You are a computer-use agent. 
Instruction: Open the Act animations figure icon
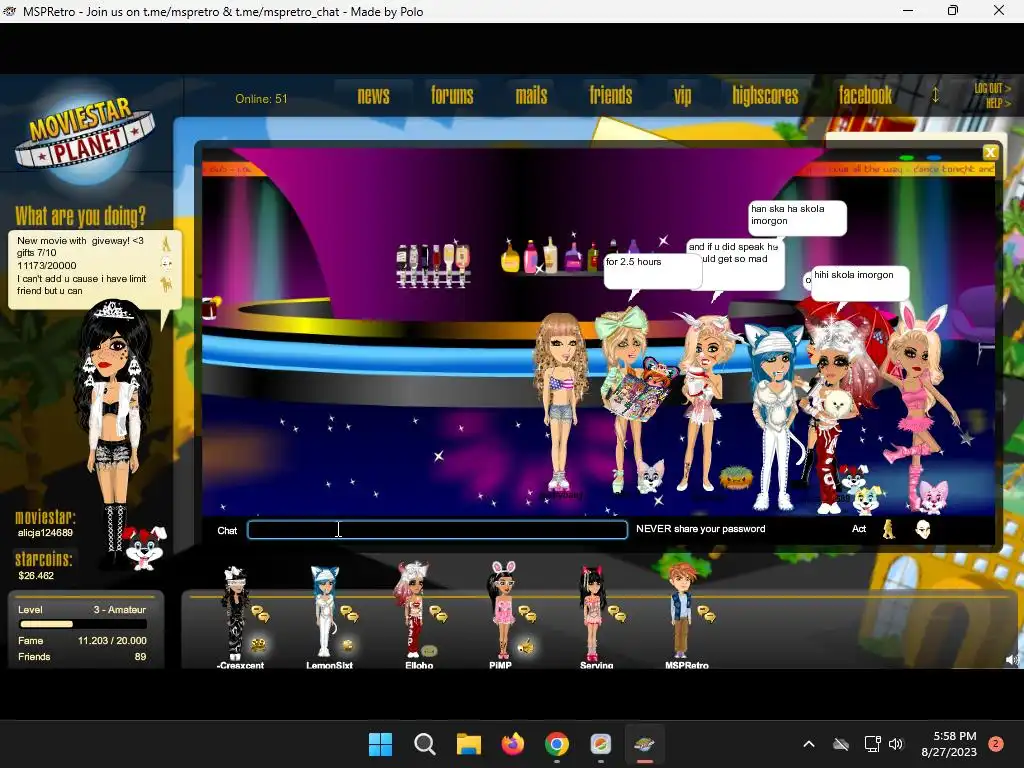click(889, 529)
